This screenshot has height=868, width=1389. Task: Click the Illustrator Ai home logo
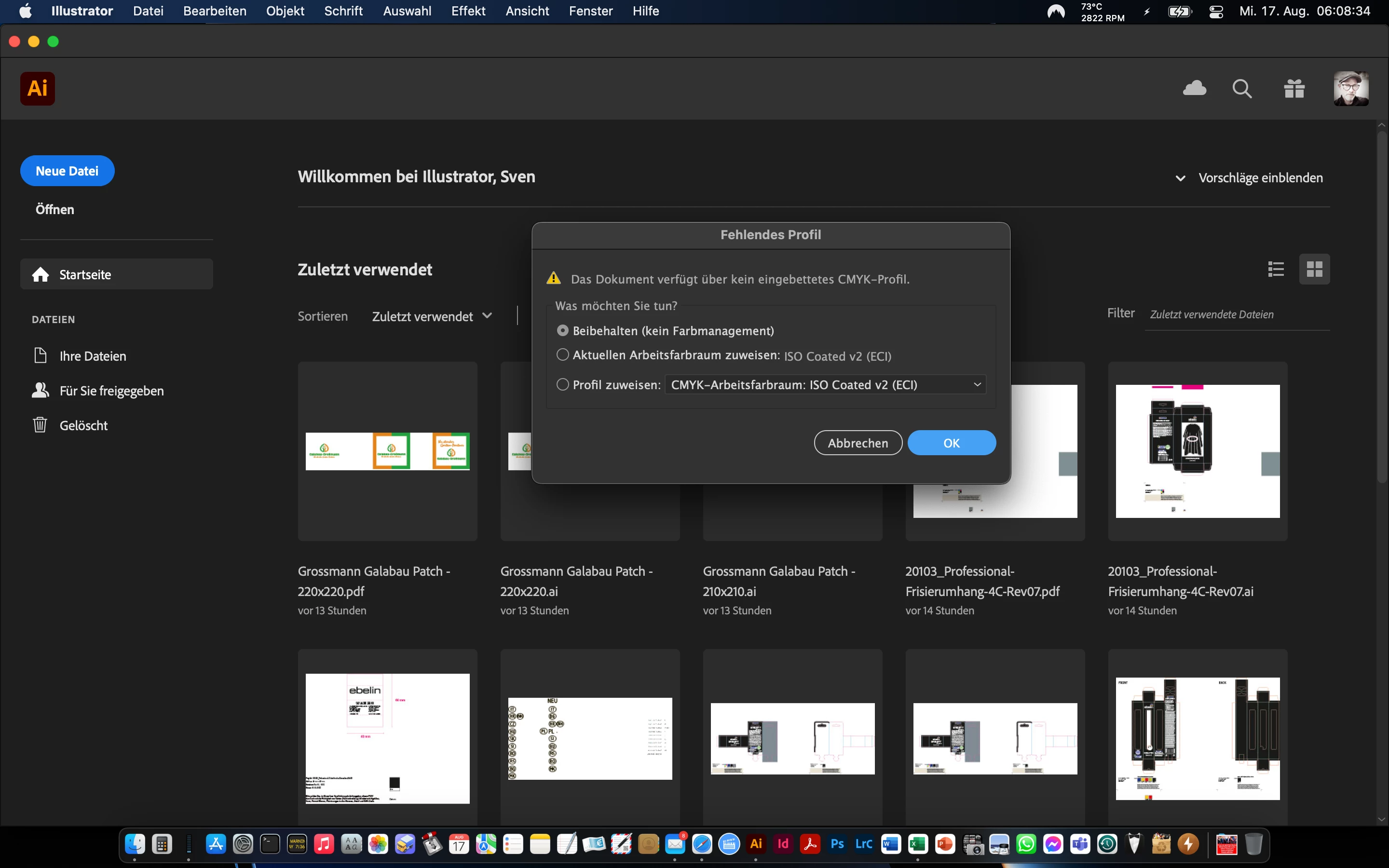[x=38, y=88]
